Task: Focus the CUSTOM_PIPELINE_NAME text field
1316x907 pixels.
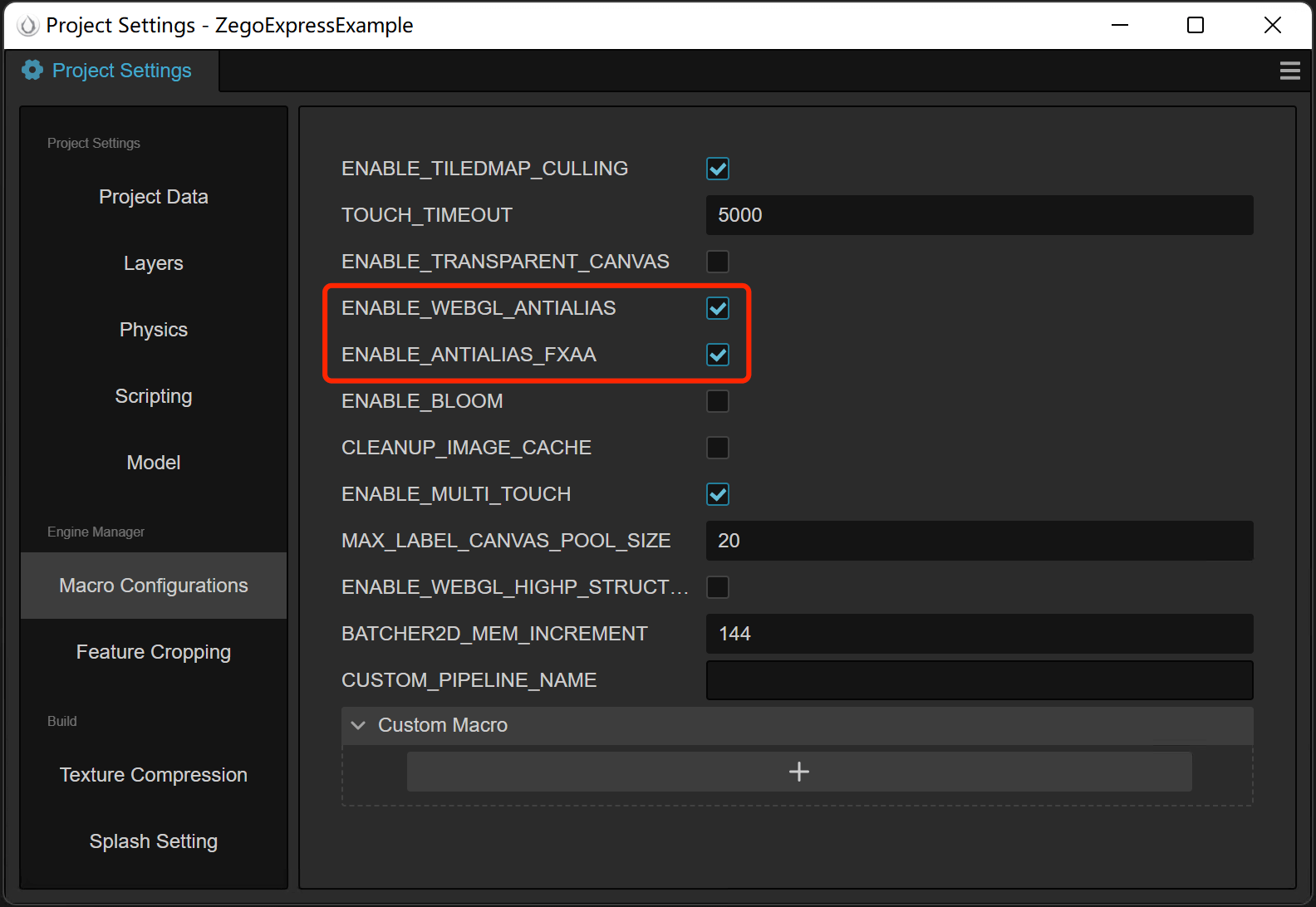Action: (979, 680)
